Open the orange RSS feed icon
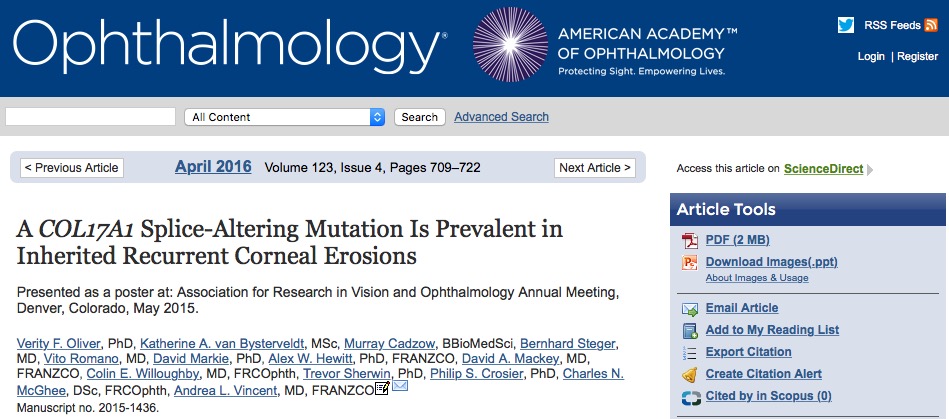 click(x=931, y=25)
